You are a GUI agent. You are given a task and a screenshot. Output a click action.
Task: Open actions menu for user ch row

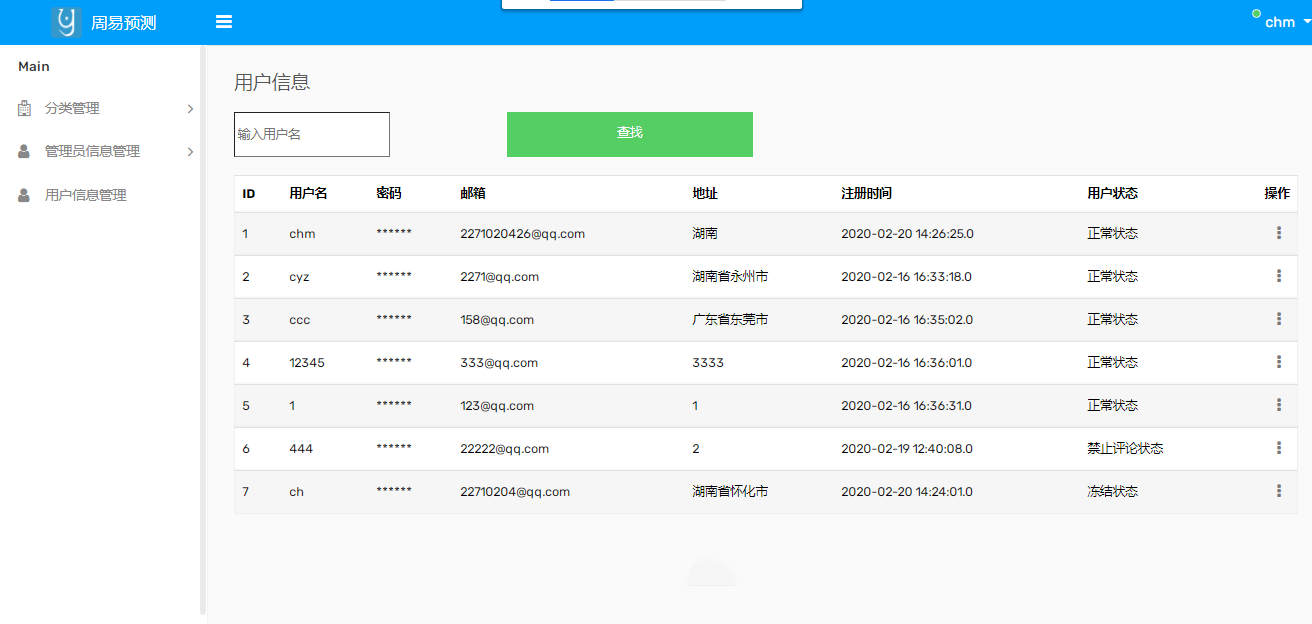coord(1278,491)
